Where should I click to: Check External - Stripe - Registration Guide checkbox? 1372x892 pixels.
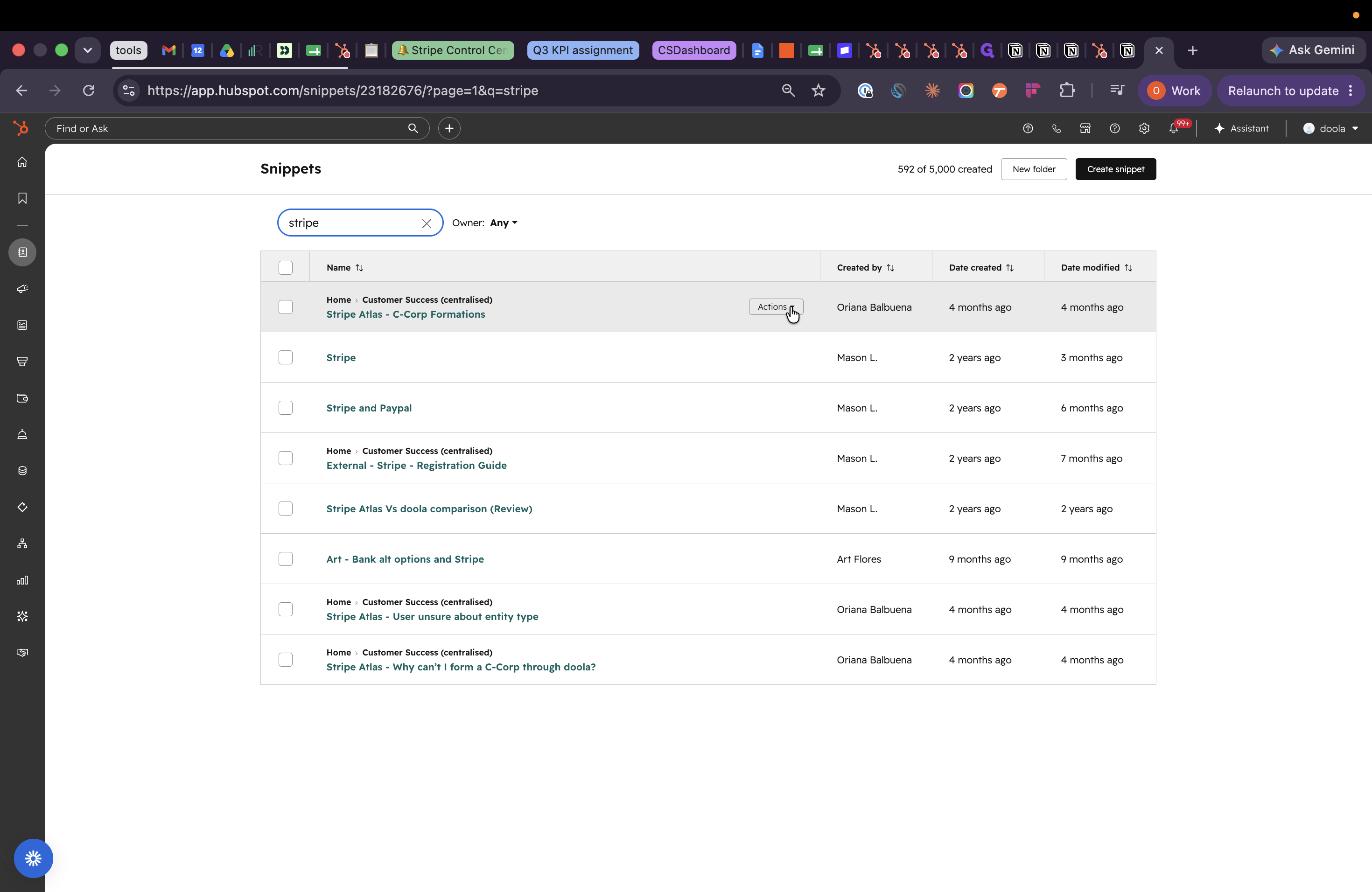(285, 458)
